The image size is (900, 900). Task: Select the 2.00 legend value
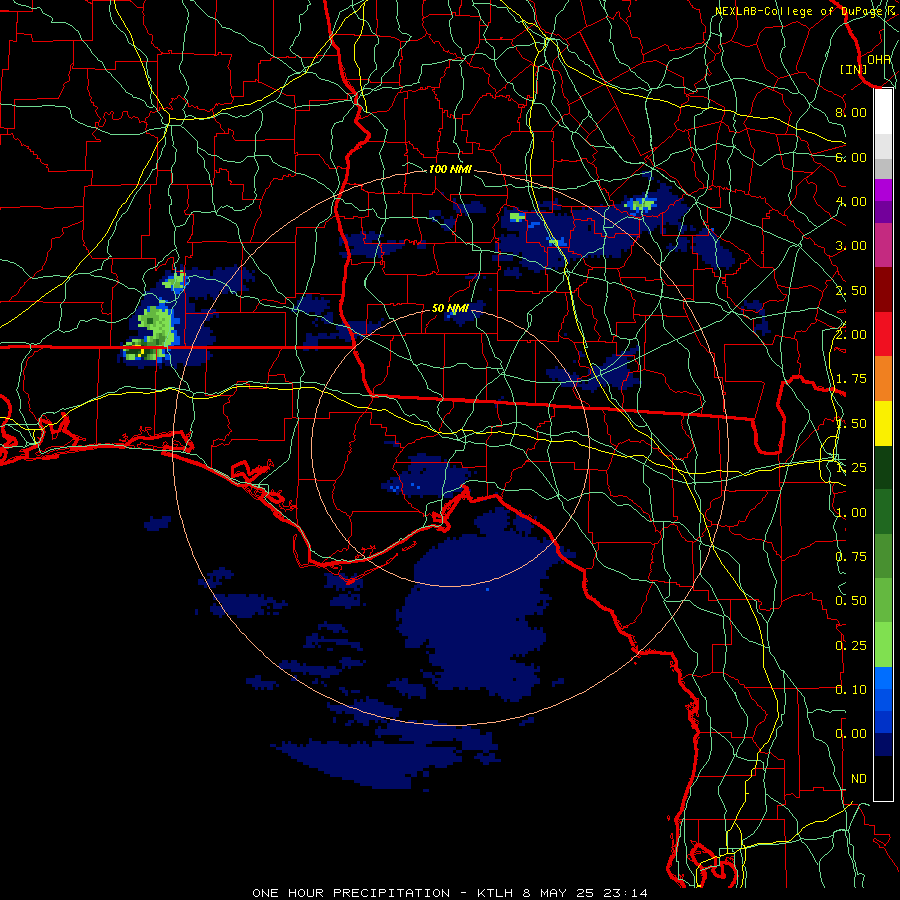(851, 335)
